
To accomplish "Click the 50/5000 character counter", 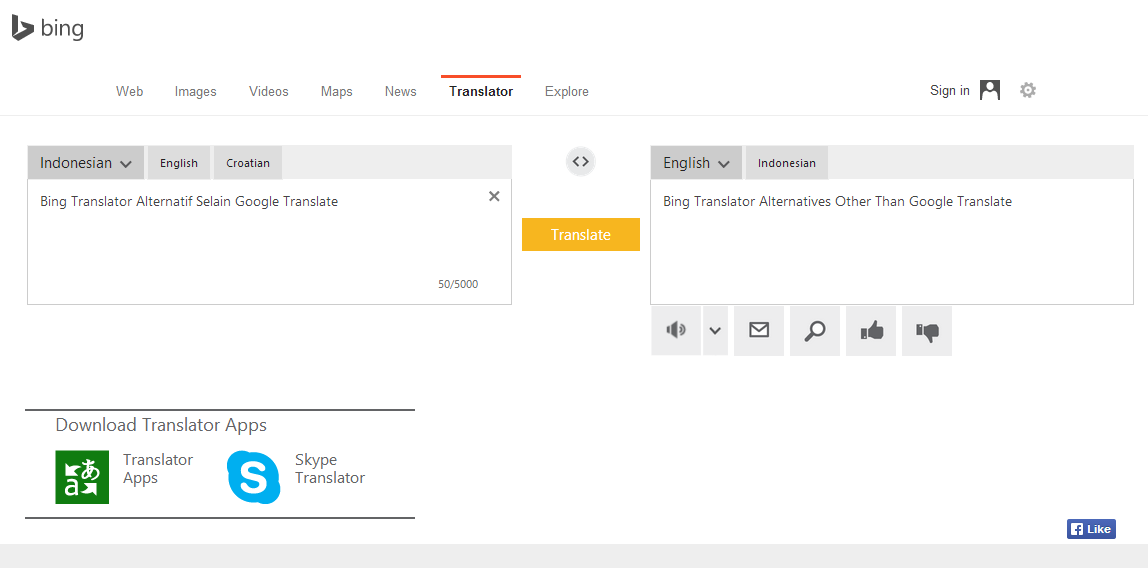I will point(458,284).
